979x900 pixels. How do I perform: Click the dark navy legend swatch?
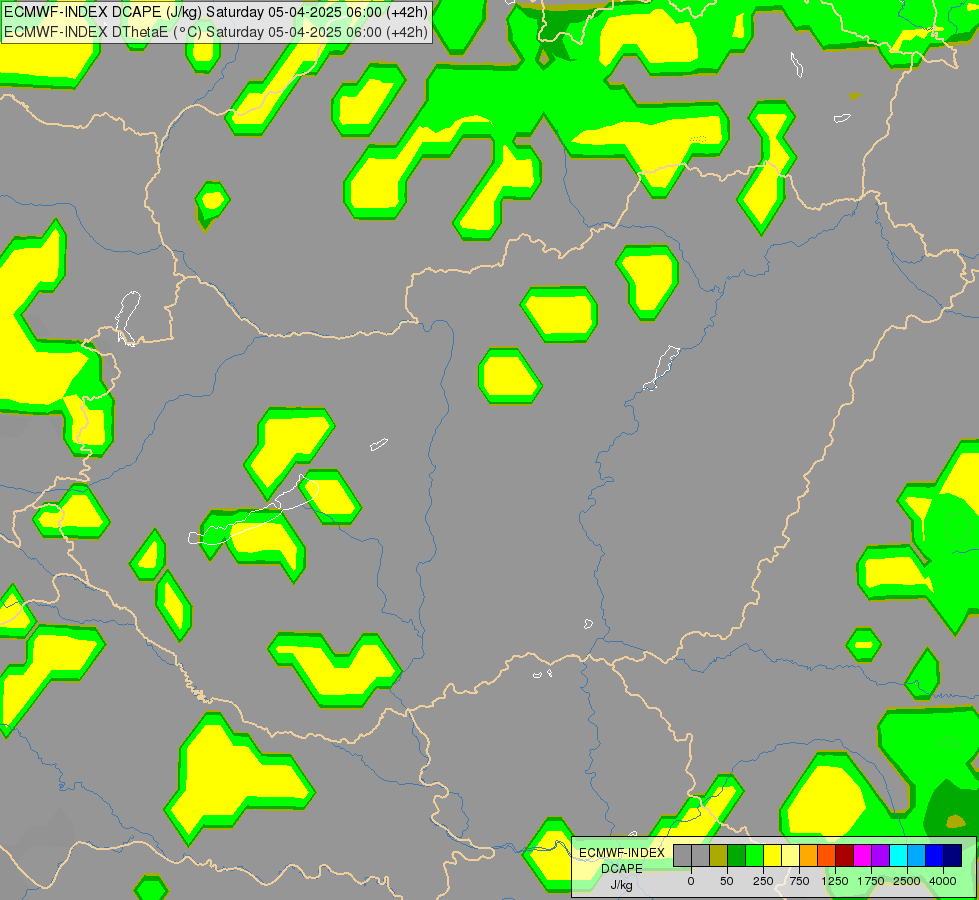coord(953,856)
